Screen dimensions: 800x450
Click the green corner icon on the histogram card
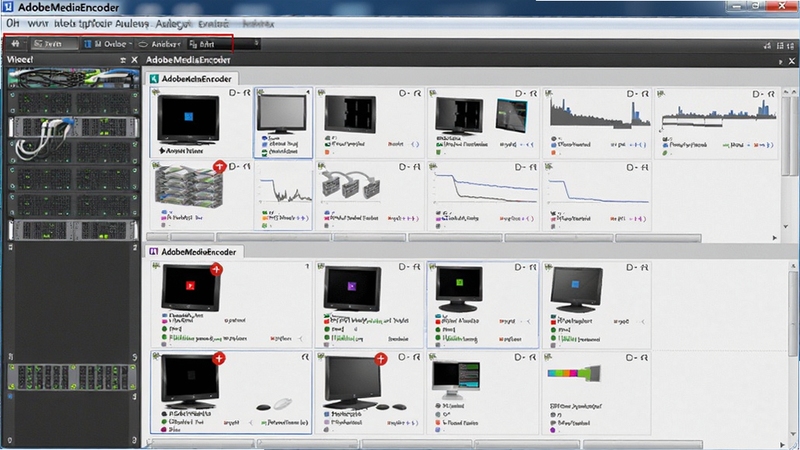pos(548,93)
